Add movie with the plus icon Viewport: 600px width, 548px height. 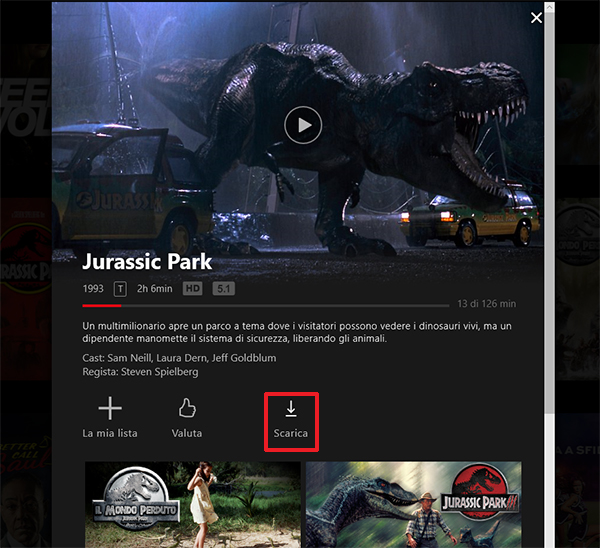pyautogui.click(x=110, y=408)
